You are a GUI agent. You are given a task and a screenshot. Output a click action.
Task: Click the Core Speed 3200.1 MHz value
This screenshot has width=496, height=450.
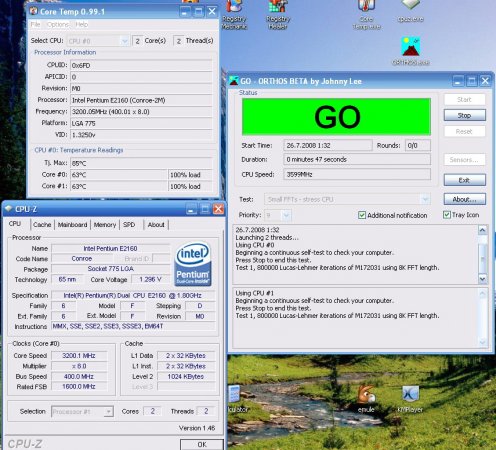(x=79, y=356)
